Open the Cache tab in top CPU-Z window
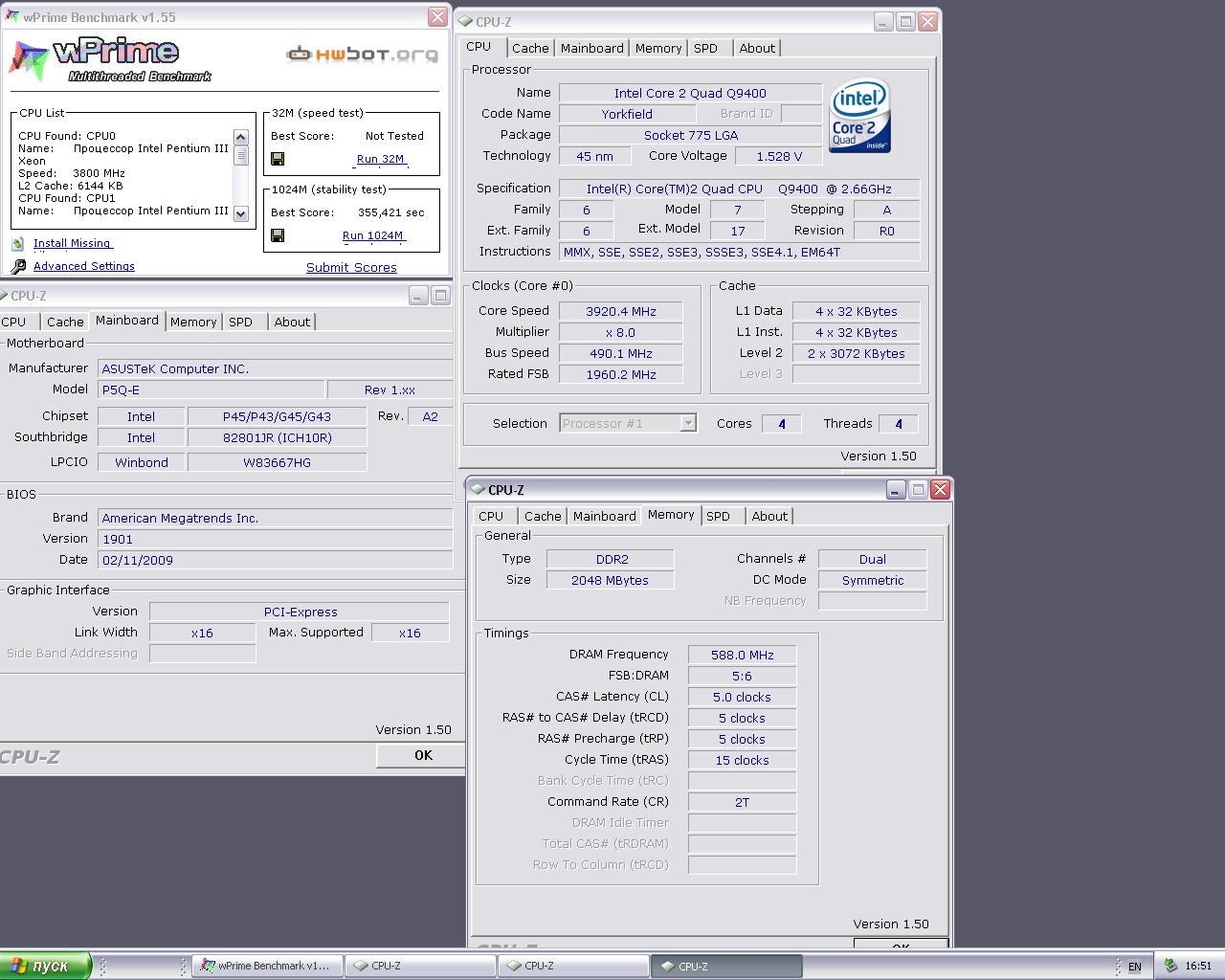The height and width of the screenshot is (980, 1225). (530, 48)
